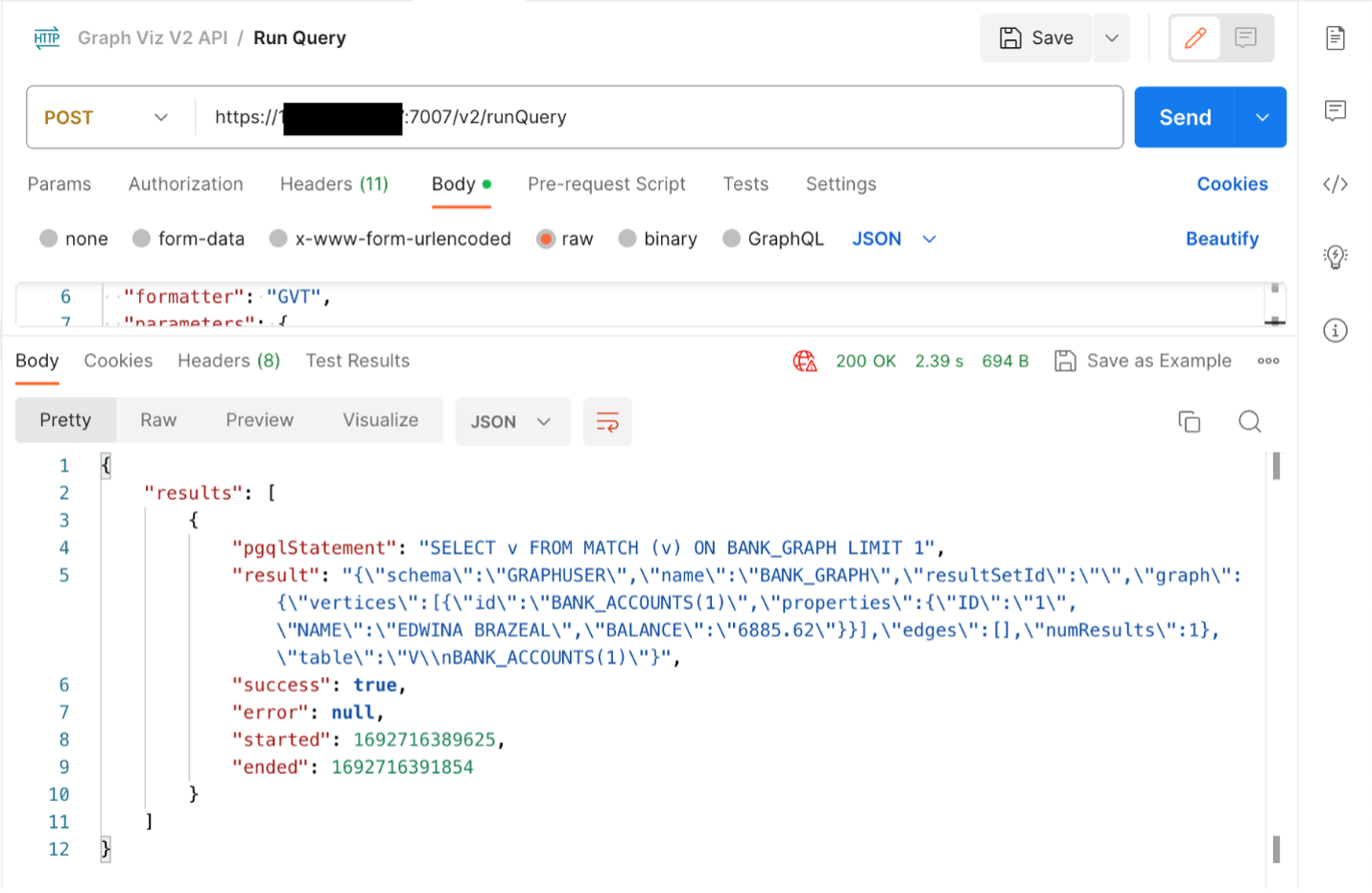Screen dimensions: 1372x893
Task: Select the form-data body type
Action: (188, 239)
